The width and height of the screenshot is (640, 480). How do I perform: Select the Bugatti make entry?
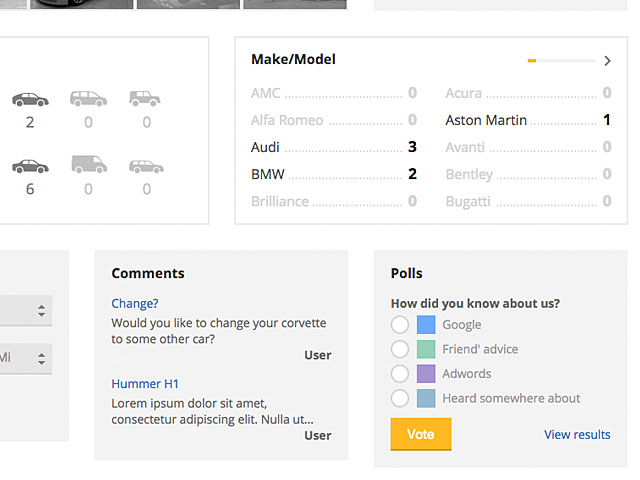point(528,201)
